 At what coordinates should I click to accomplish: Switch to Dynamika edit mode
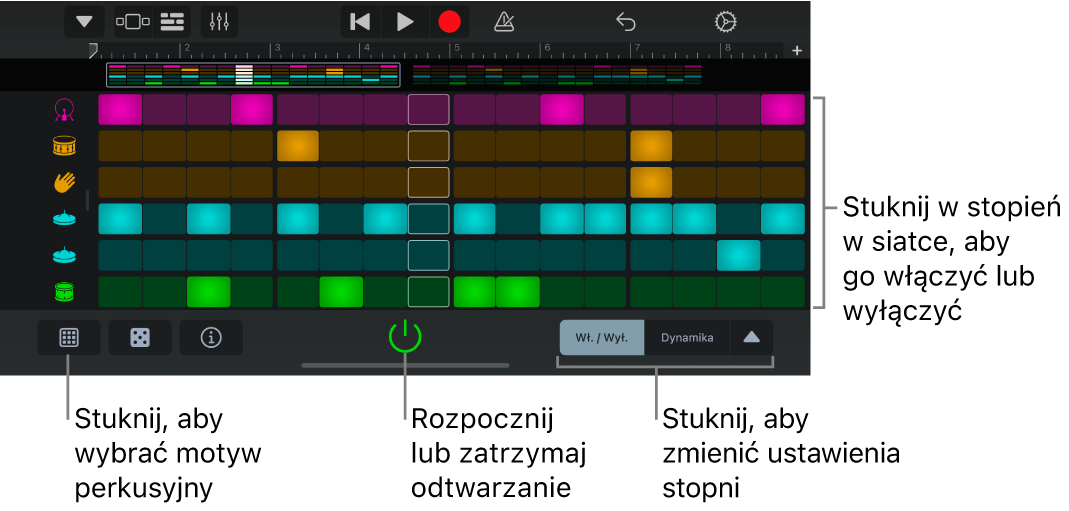[x=687, y=338]
